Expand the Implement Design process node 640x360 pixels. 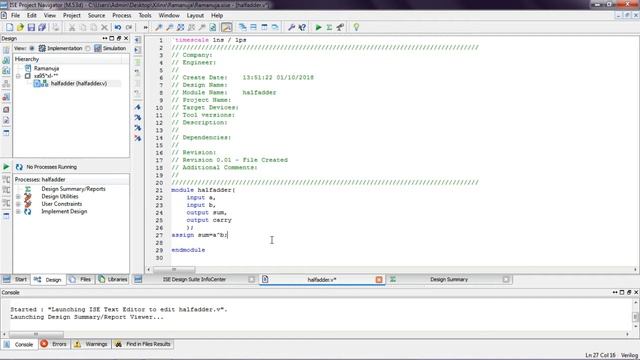(18, 211)
